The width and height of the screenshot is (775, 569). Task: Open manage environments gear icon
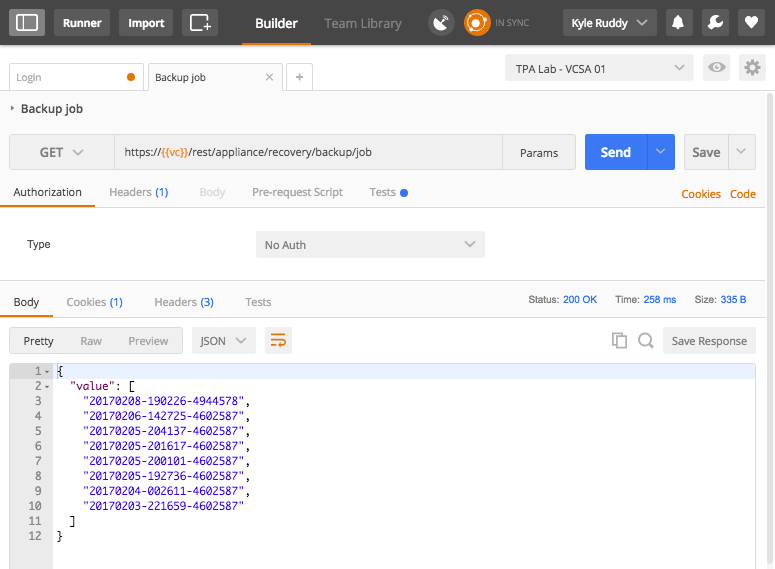click(752, 68)
